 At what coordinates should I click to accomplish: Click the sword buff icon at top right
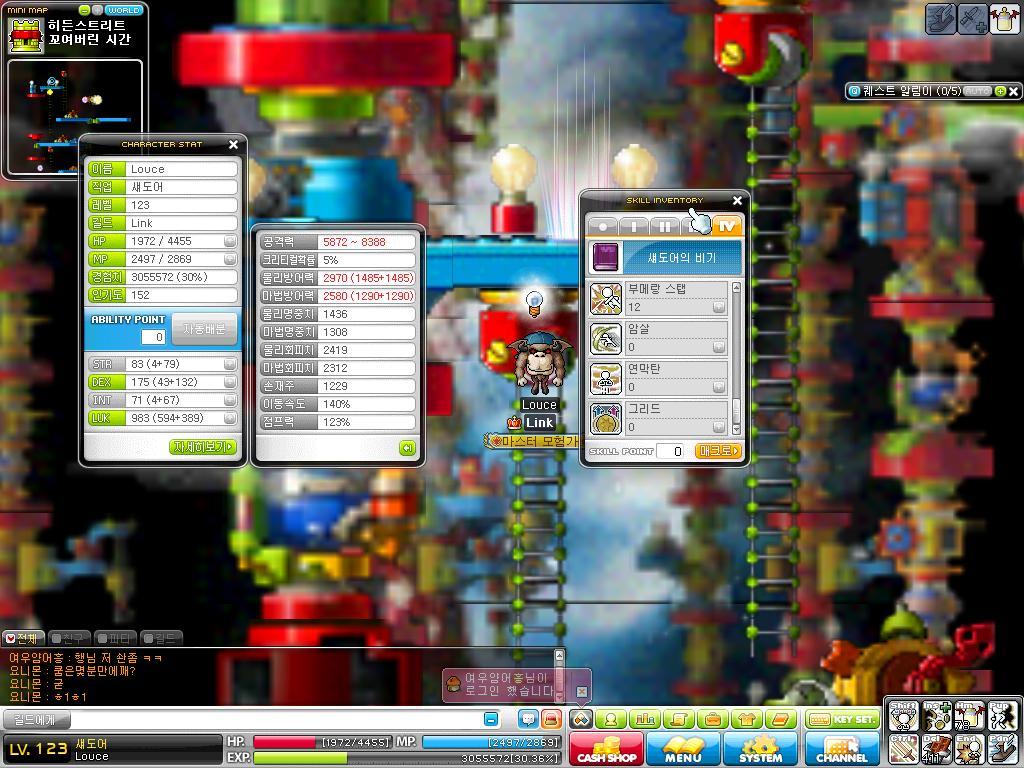coord(972,18)
